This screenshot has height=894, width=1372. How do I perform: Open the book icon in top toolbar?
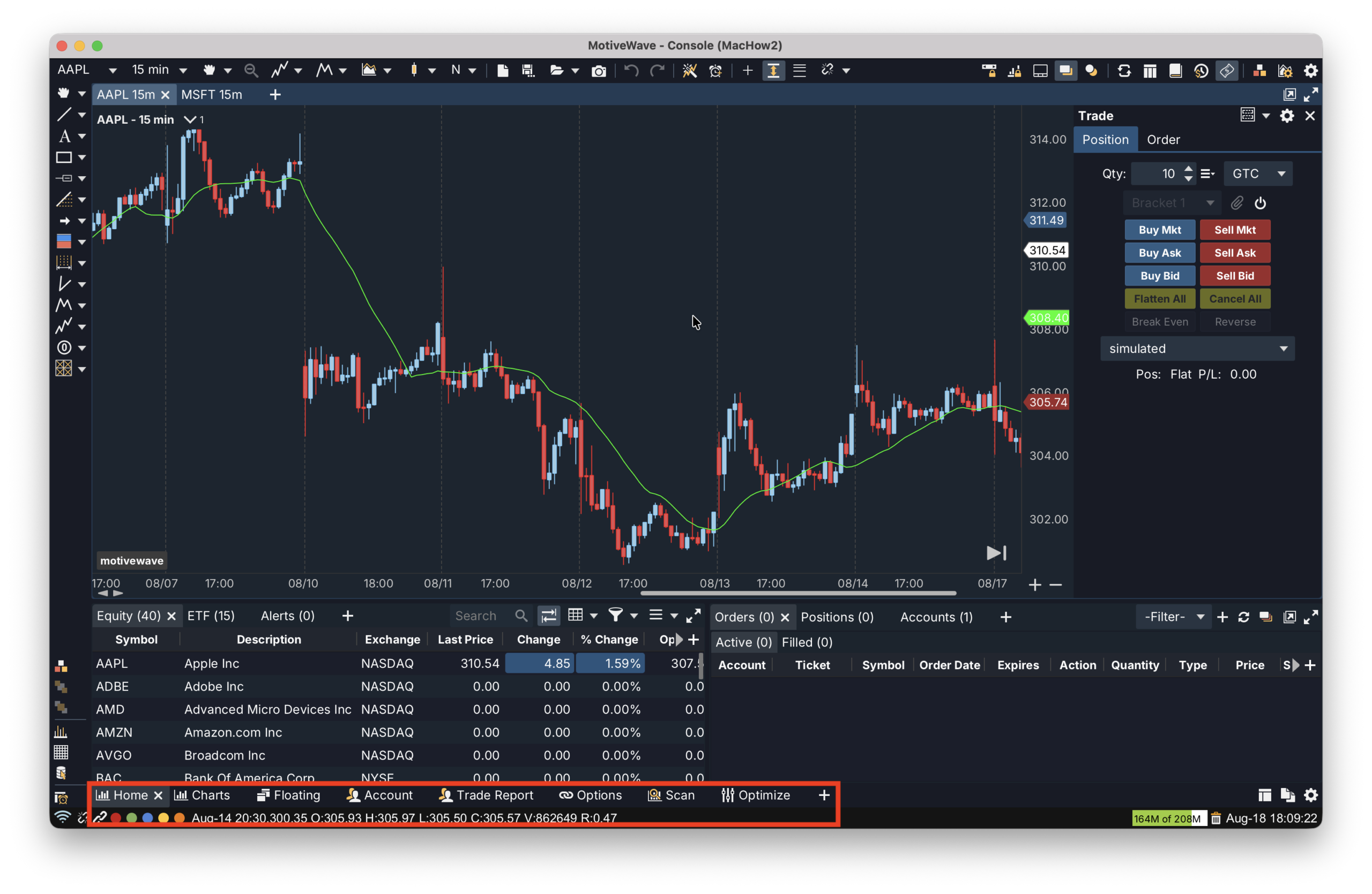[x=1175, y=71]
